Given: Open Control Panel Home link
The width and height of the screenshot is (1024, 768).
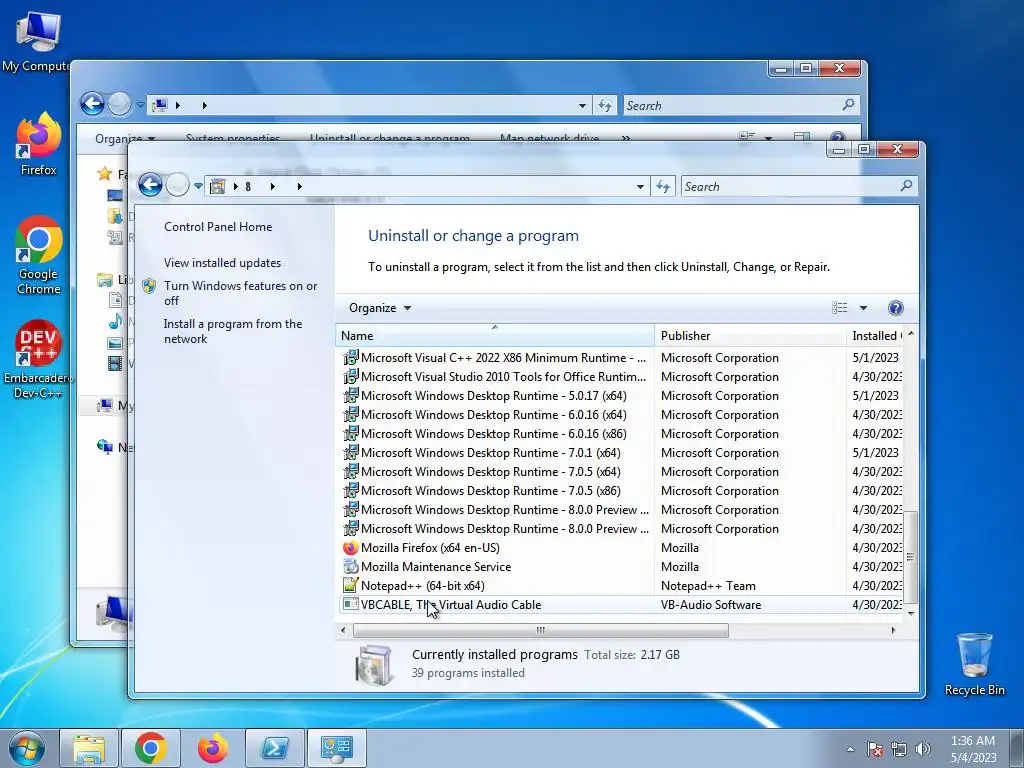Looking at the screenshot, I should tap(218, 227).
